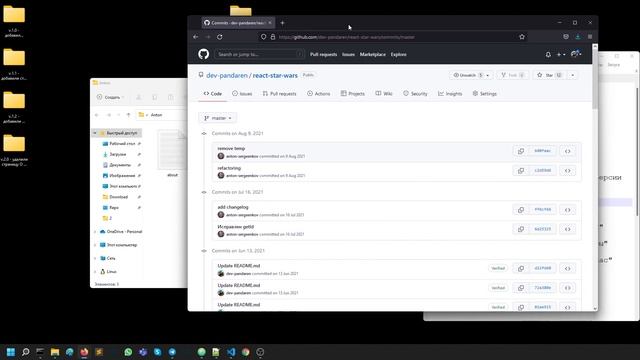This screenshot has height=360, width=640.
Task: Copy SHA of the 'remove temp' commit
Action: pos(521,151)
